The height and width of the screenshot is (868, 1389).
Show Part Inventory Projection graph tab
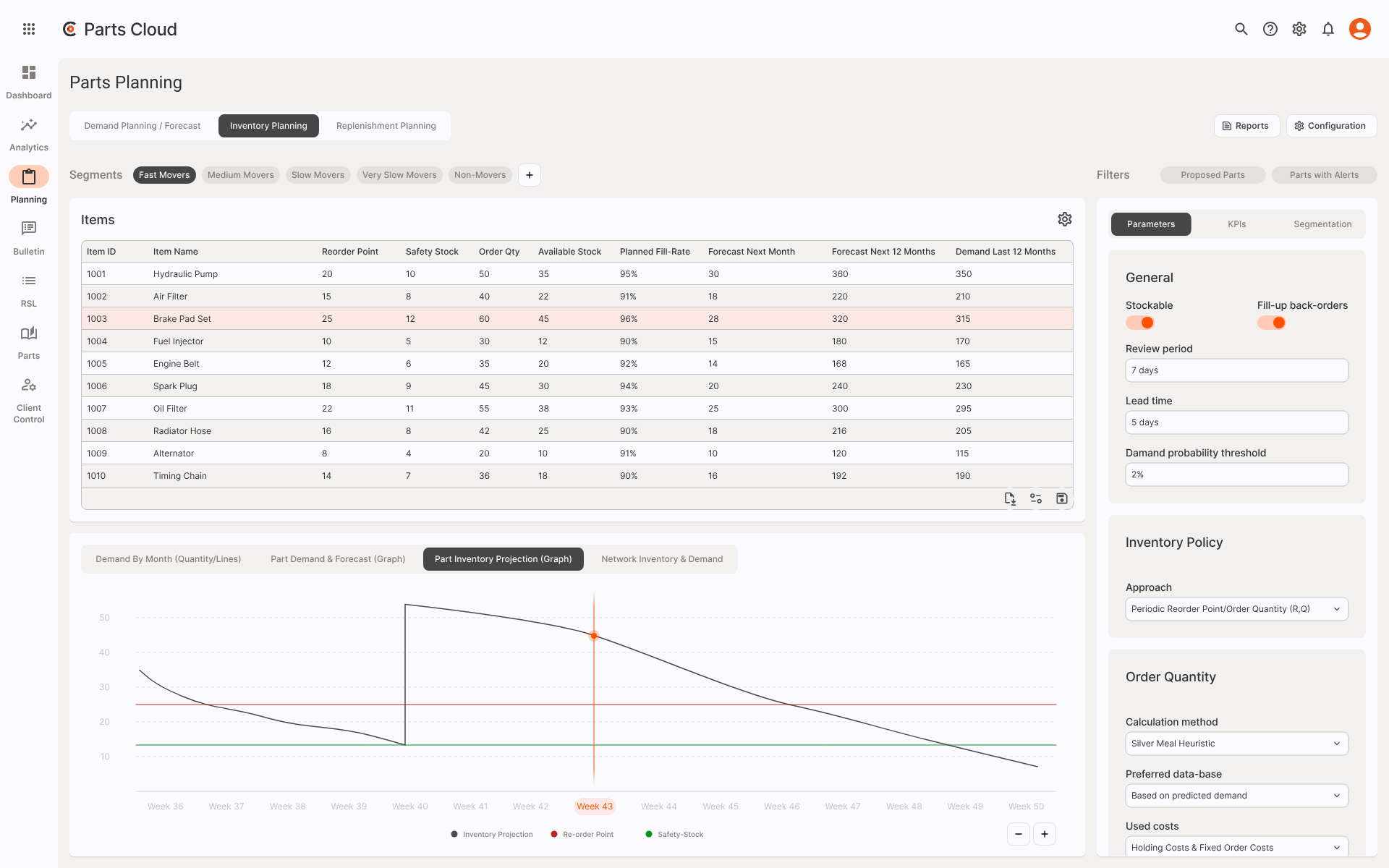(504, 559)
